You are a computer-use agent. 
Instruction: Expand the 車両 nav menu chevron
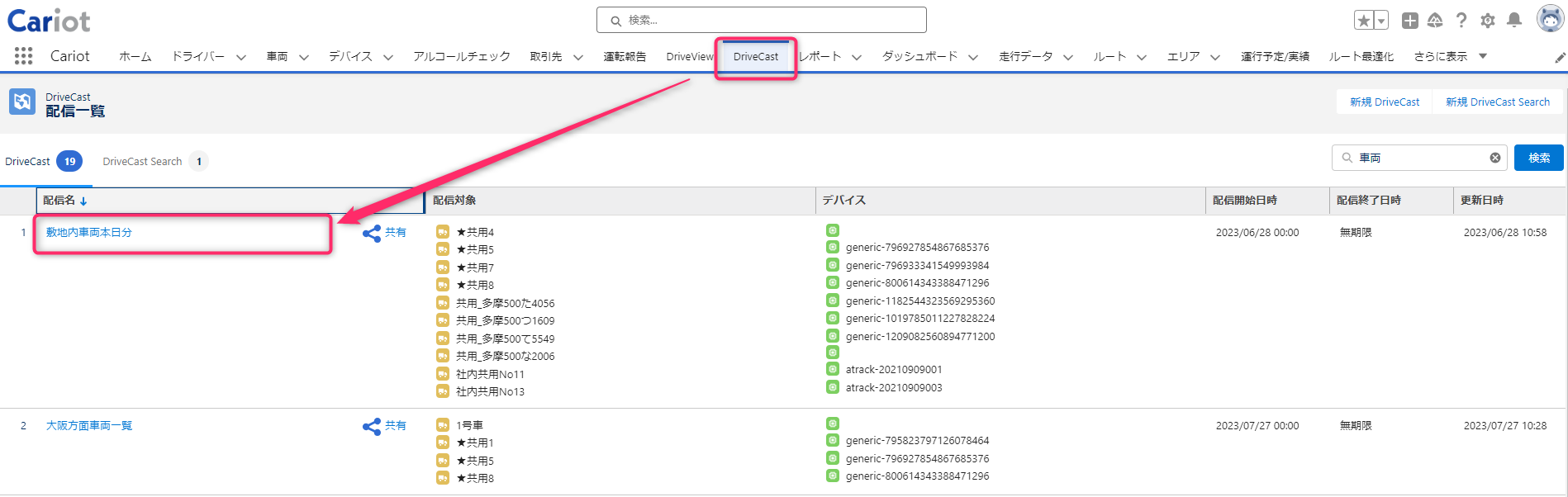tap(304, 57)
